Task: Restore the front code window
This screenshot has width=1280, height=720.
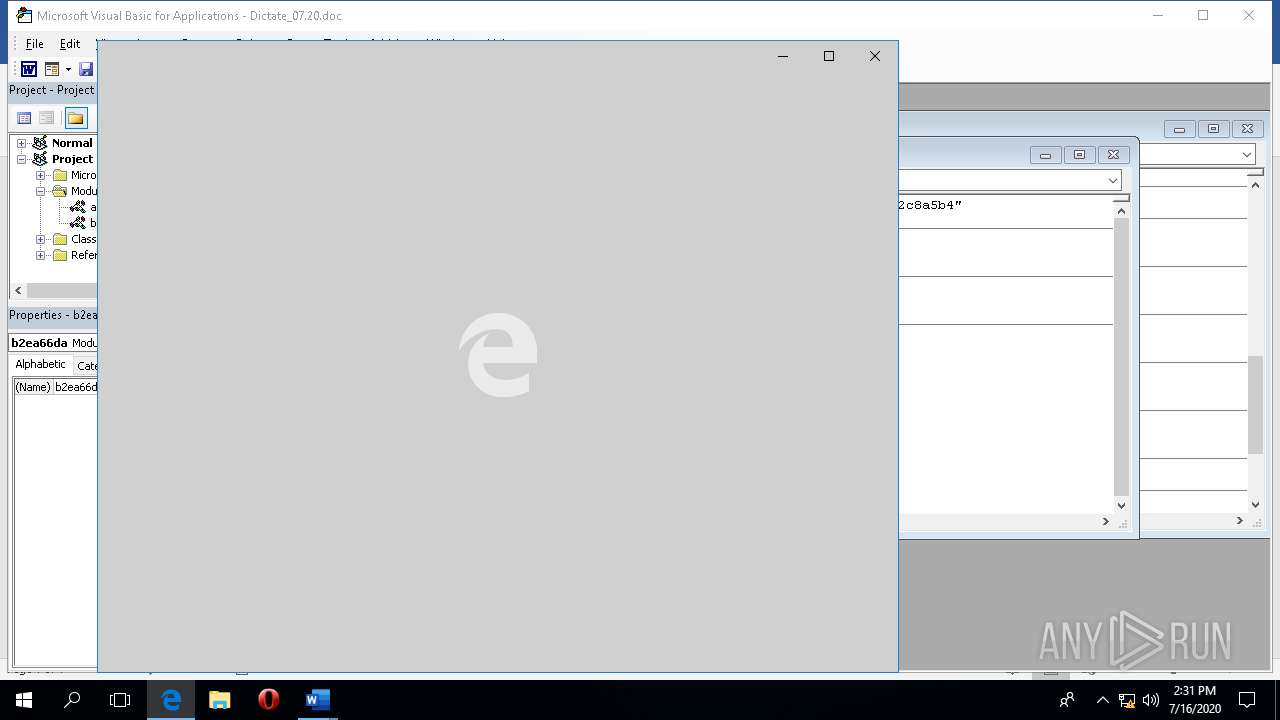Action: [1079, 155]
